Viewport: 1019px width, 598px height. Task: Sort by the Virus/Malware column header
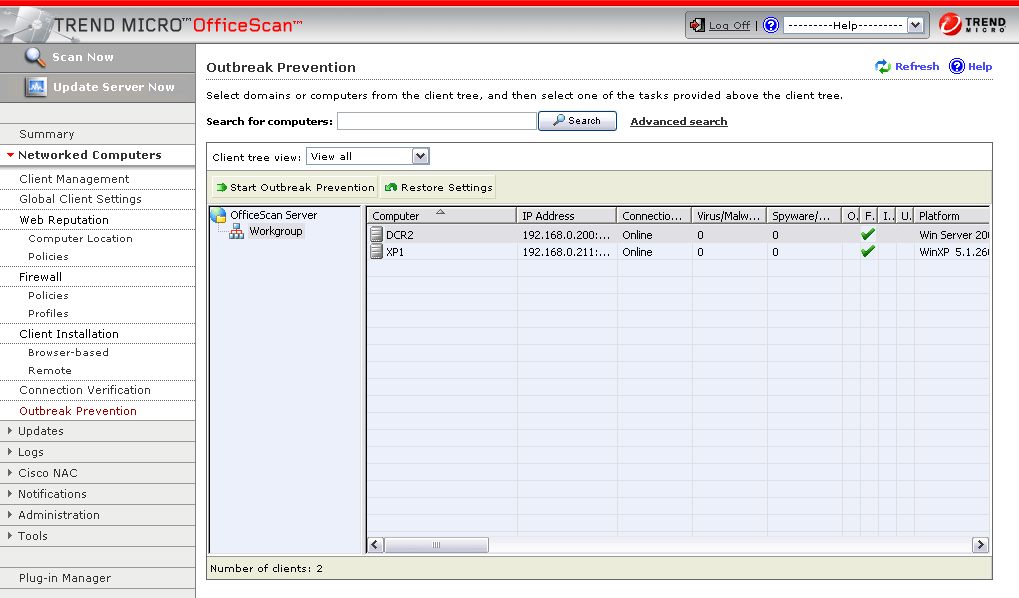pos(729,215)
